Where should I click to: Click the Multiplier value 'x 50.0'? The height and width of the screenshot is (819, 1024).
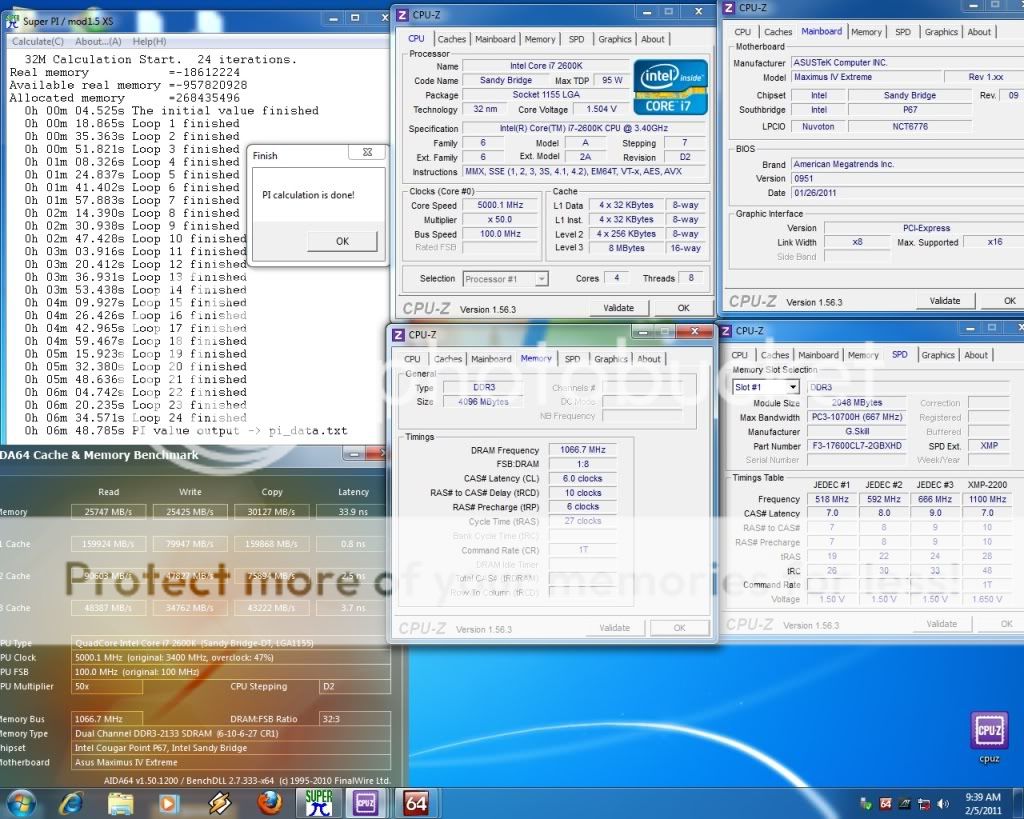click(500, 219)
